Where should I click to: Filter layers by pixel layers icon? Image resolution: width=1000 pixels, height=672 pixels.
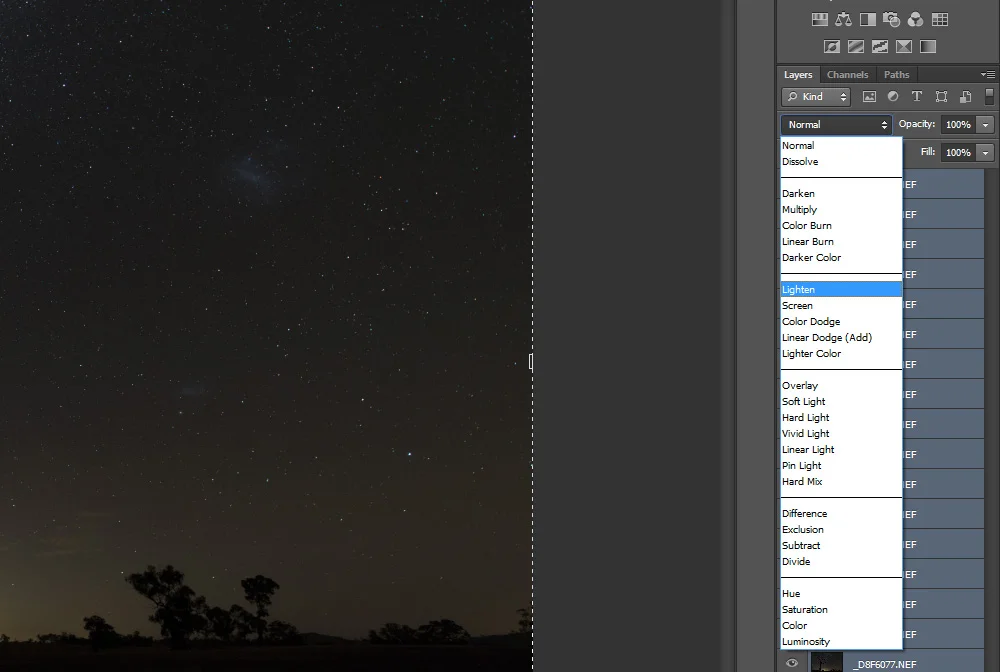click(x=869, y=97)
